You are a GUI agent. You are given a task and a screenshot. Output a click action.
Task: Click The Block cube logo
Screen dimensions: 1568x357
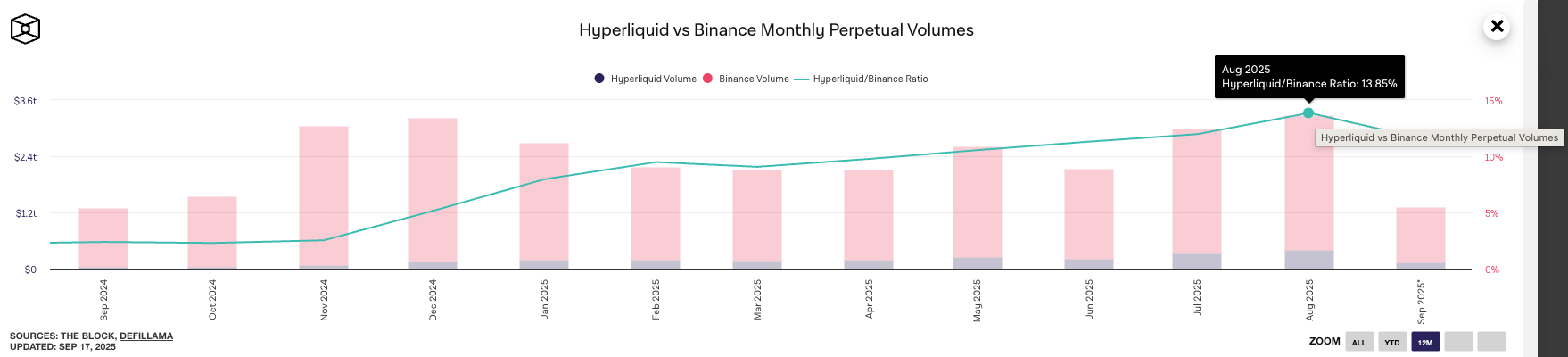pos(25,29)
